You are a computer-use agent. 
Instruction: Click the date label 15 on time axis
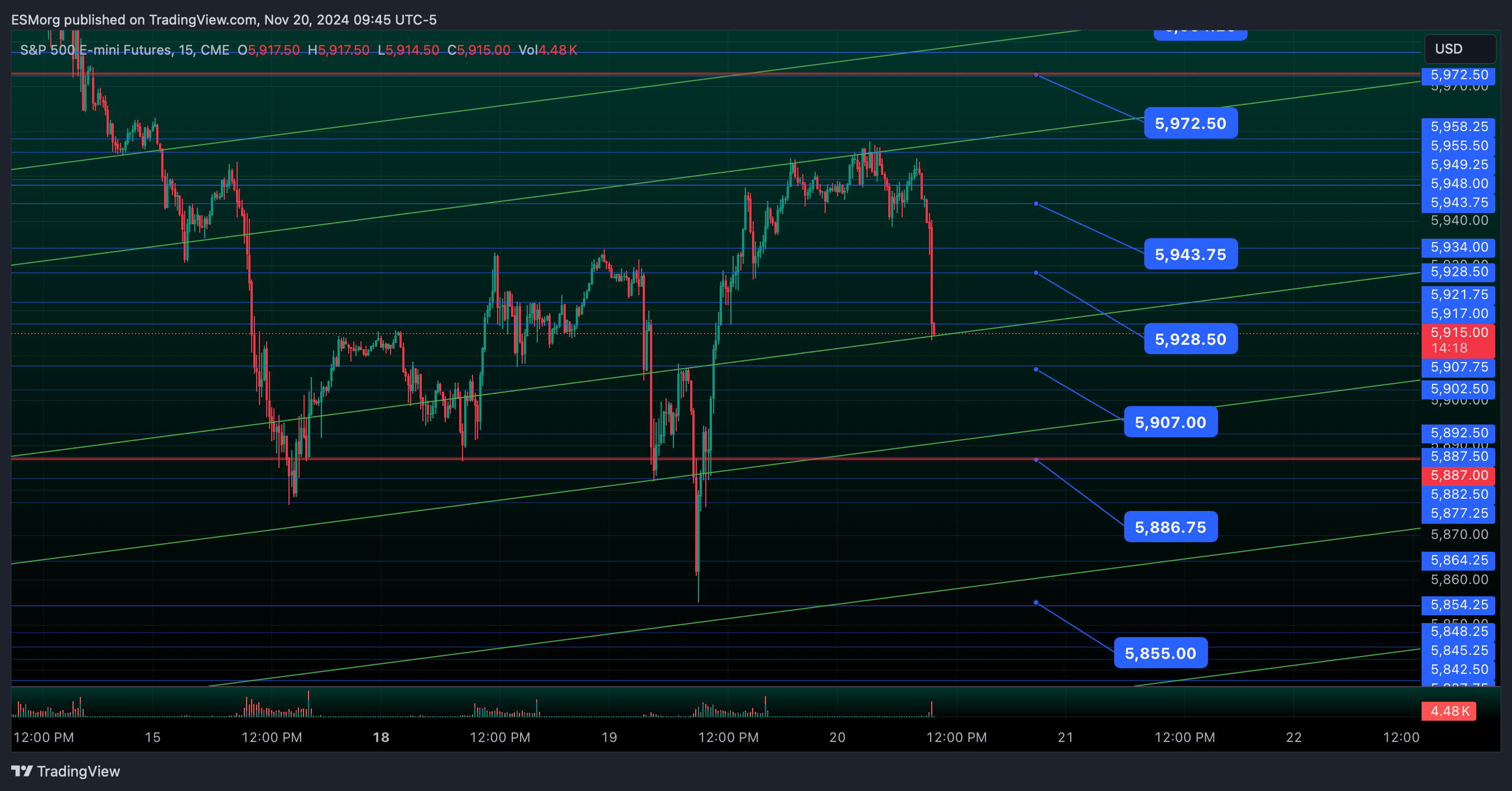pos(153,737)
